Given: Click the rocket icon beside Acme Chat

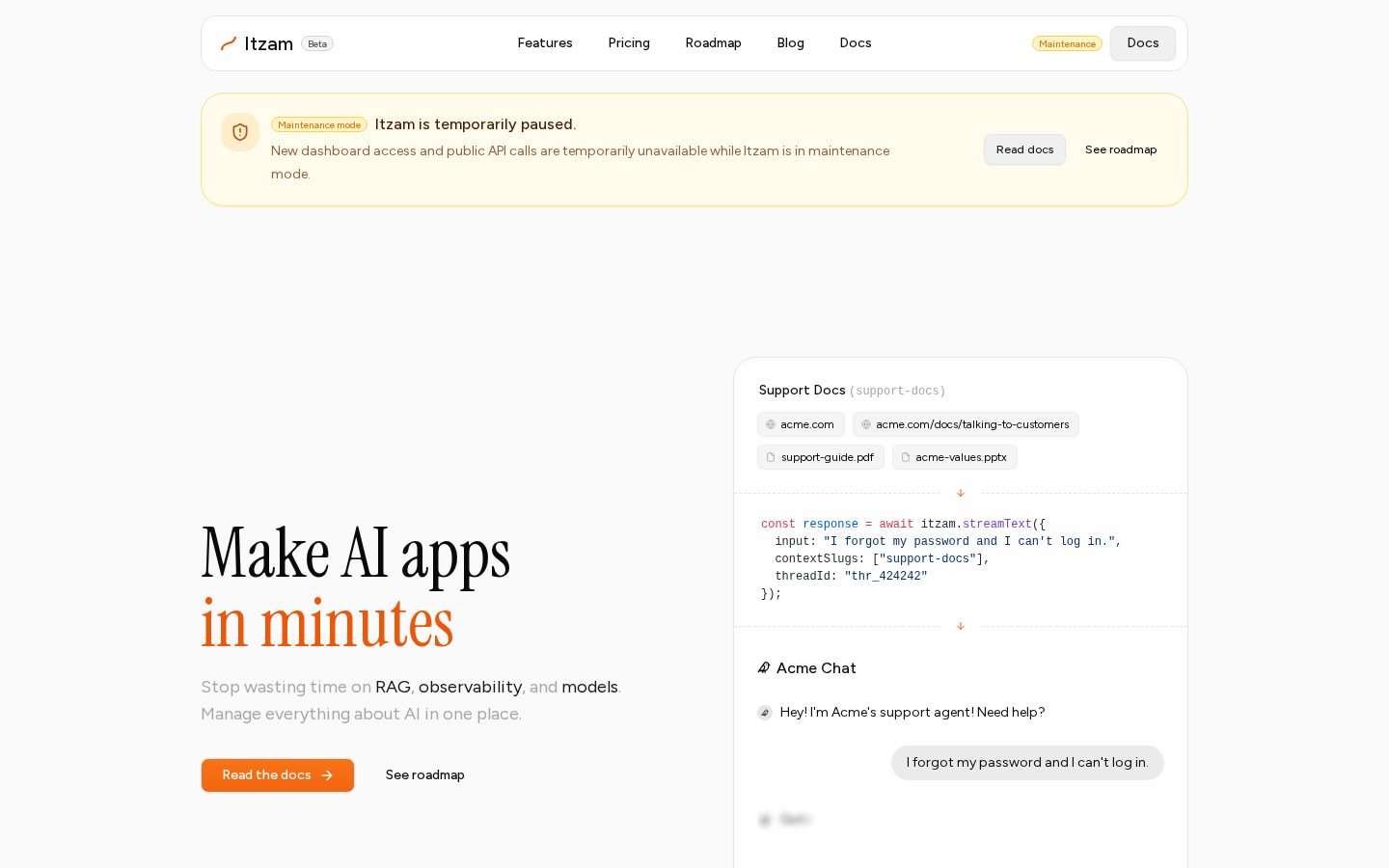Looking at the screenshot, I should coord(764,667).
